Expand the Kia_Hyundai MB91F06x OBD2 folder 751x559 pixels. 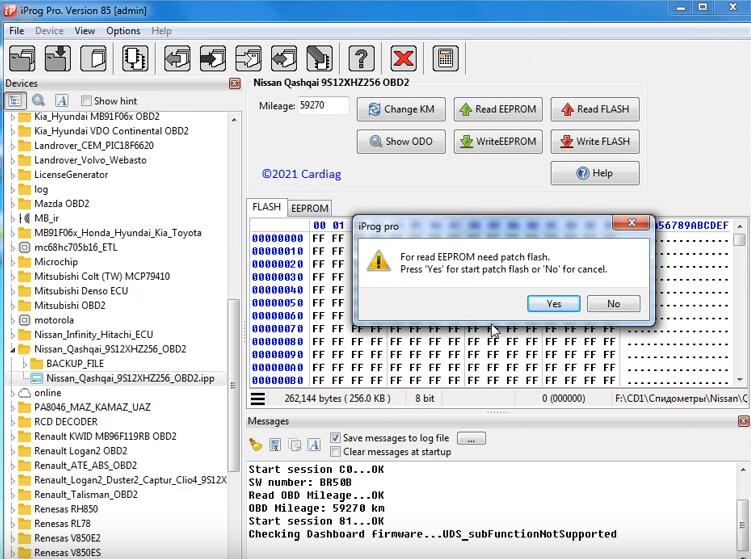pyautogui.click(x=12, y=116)
